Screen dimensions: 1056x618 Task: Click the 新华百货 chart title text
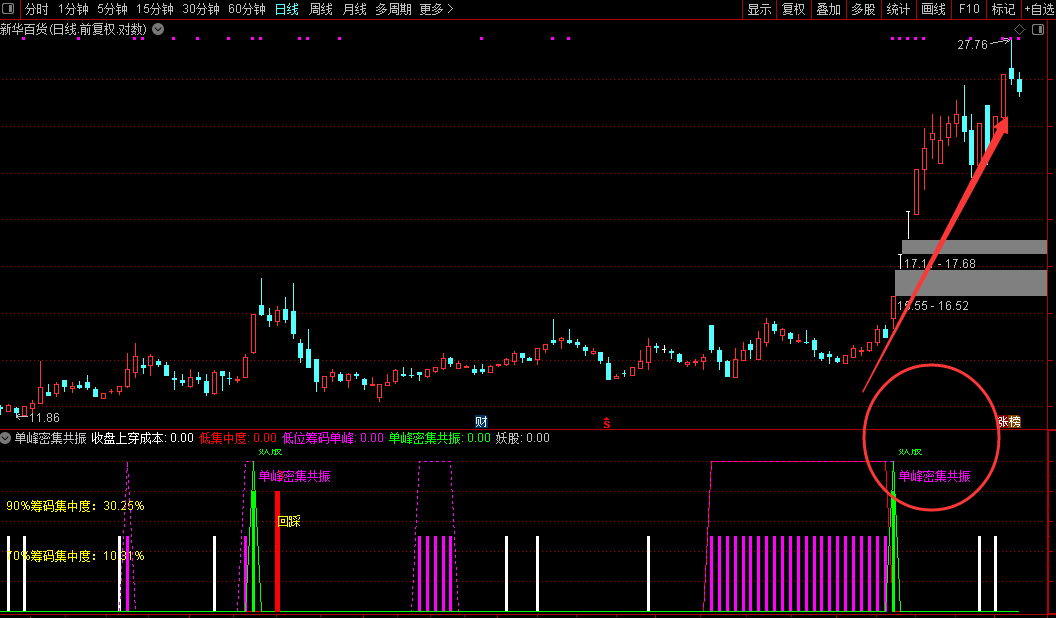point(73,30)
